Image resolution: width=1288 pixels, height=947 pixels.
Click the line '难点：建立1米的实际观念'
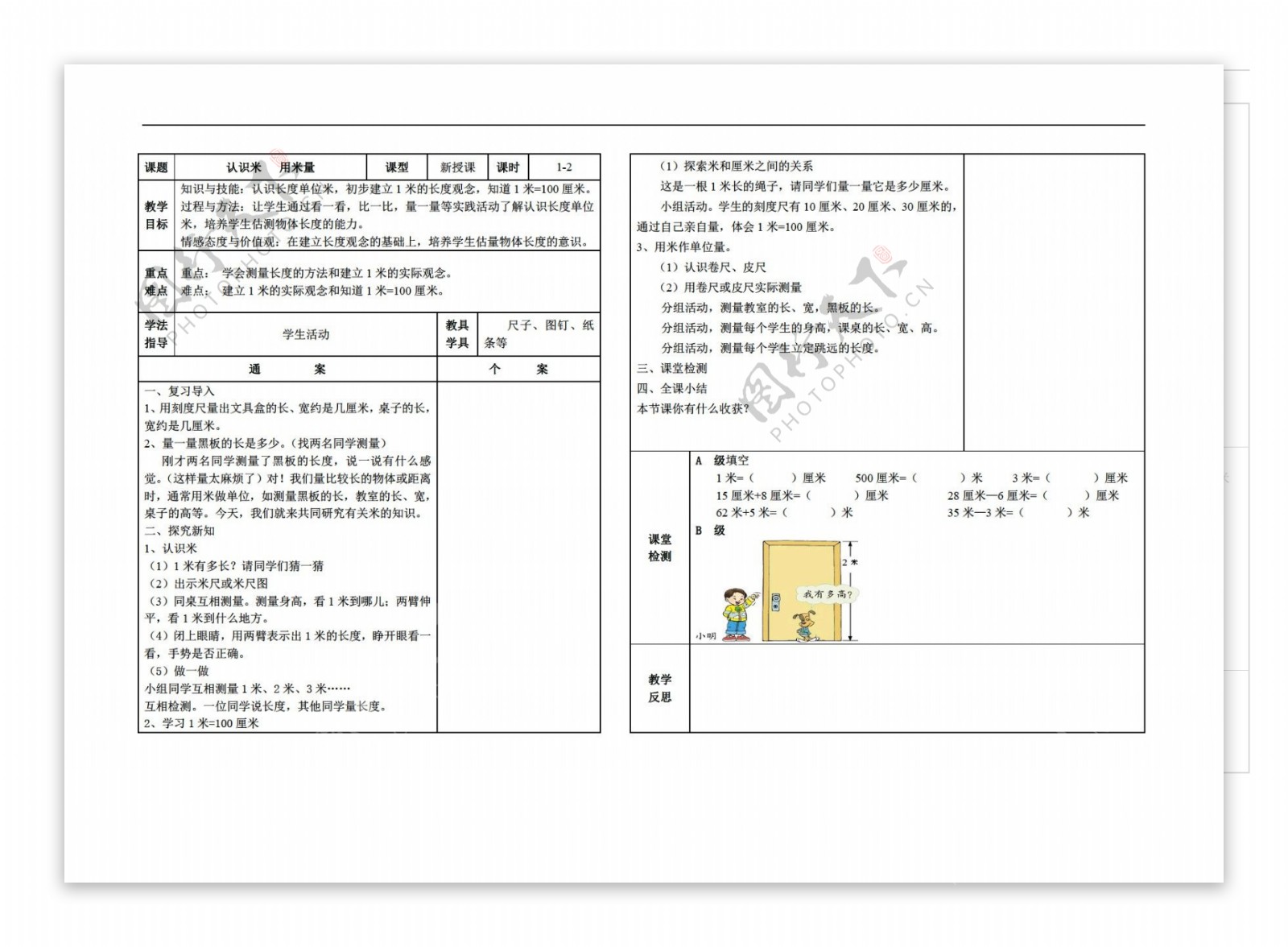[x=312, y=291]
